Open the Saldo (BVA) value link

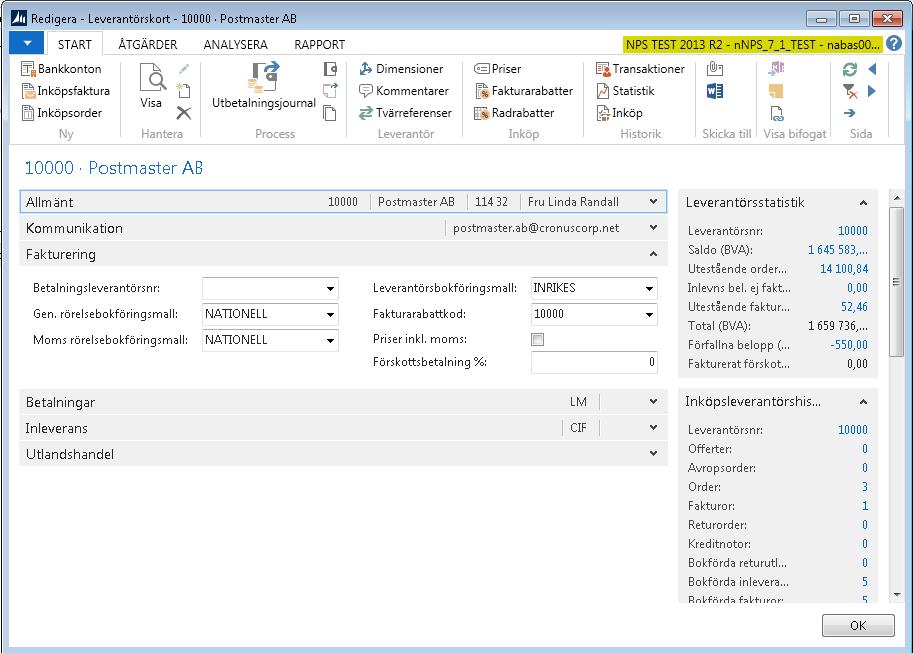coord(837,250)
